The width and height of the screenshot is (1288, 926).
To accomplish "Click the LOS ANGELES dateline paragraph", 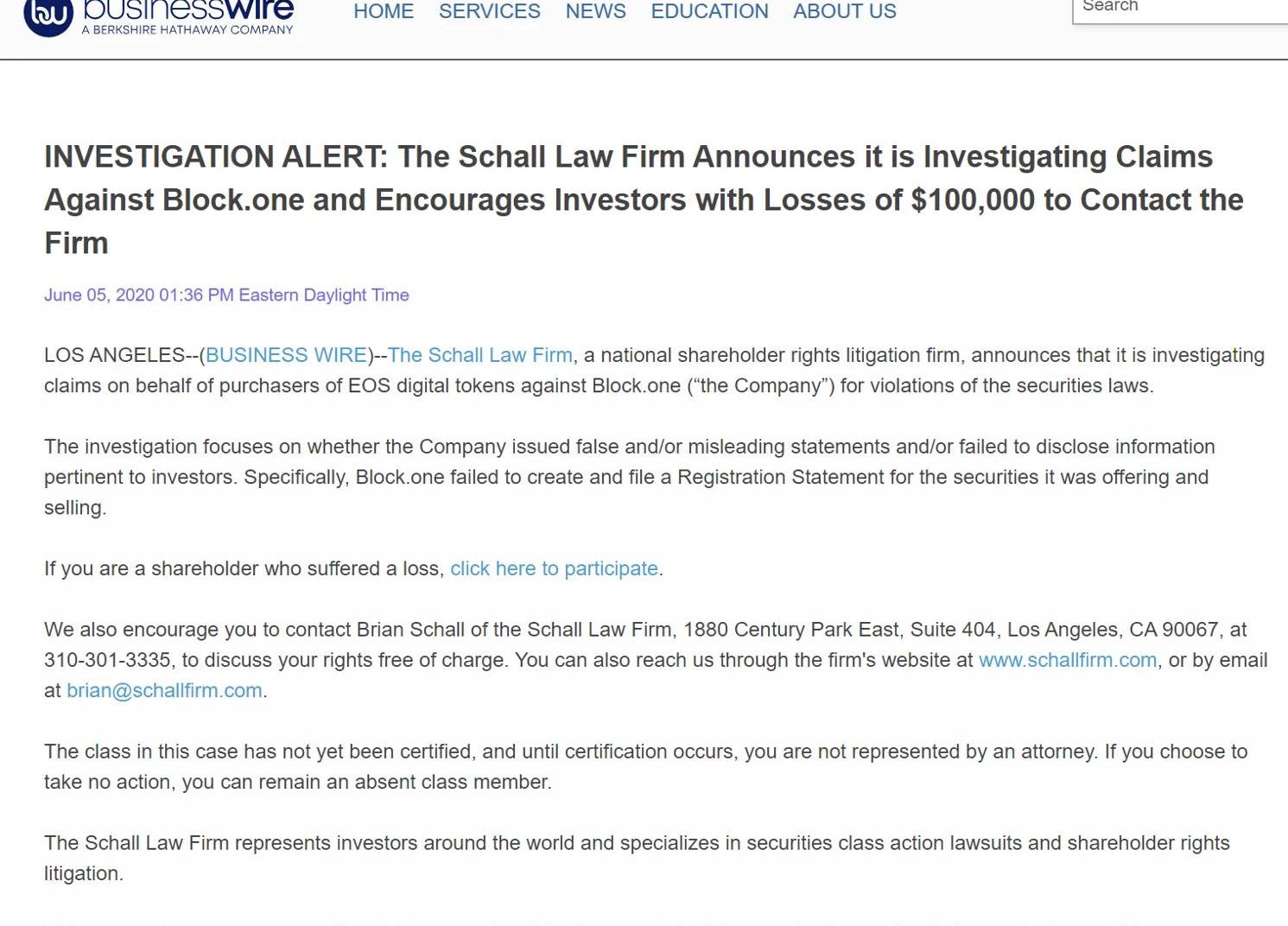I will click(654, 371).
